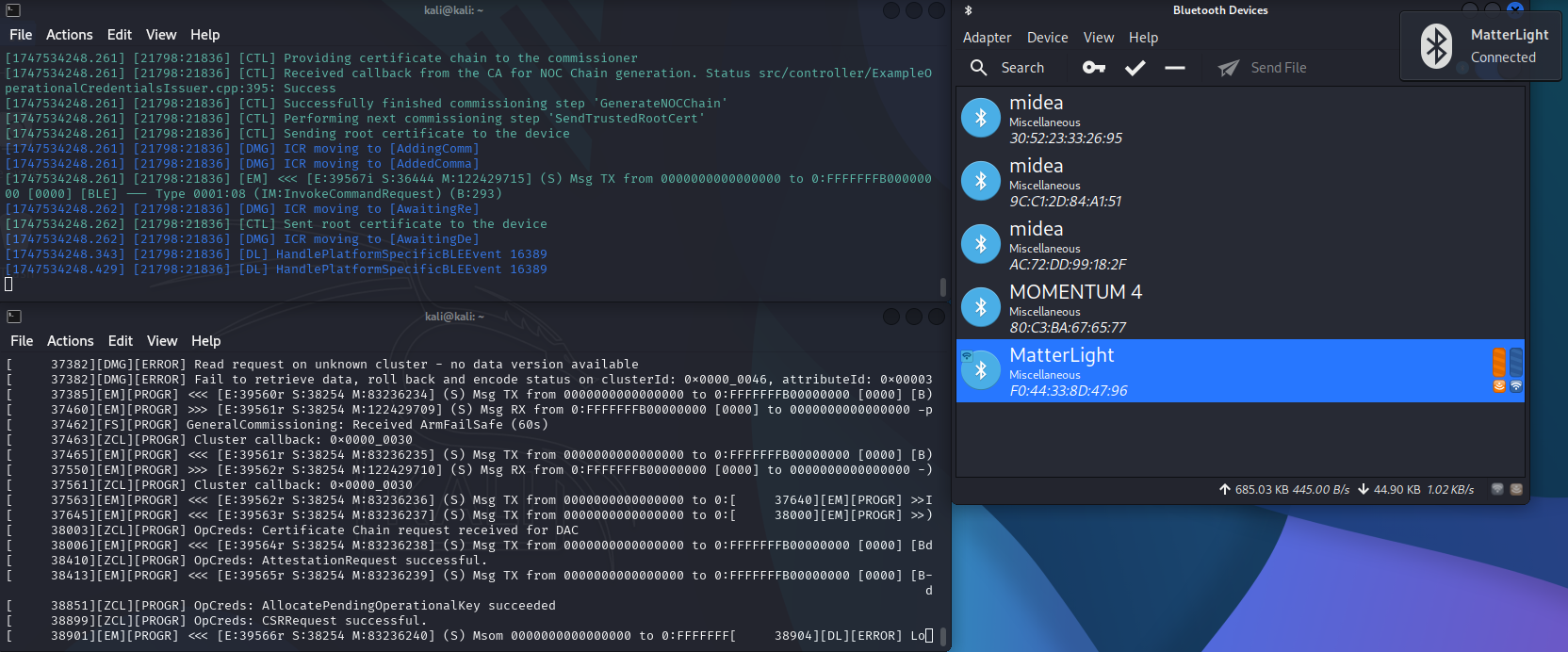The height and width of the screenshot is (652, 1568).
Task: Click the 1.02 KB/s download rate
Action: (x=1450, y=490)
